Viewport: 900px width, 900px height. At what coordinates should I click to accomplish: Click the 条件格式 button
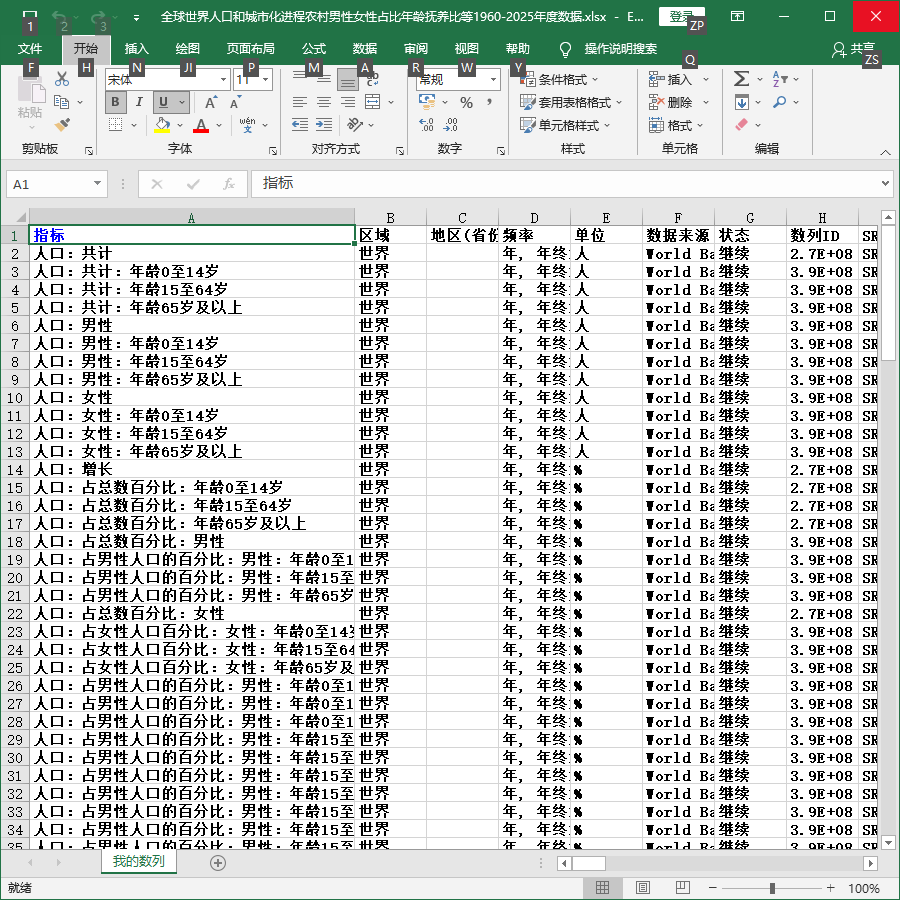(560, 79)
